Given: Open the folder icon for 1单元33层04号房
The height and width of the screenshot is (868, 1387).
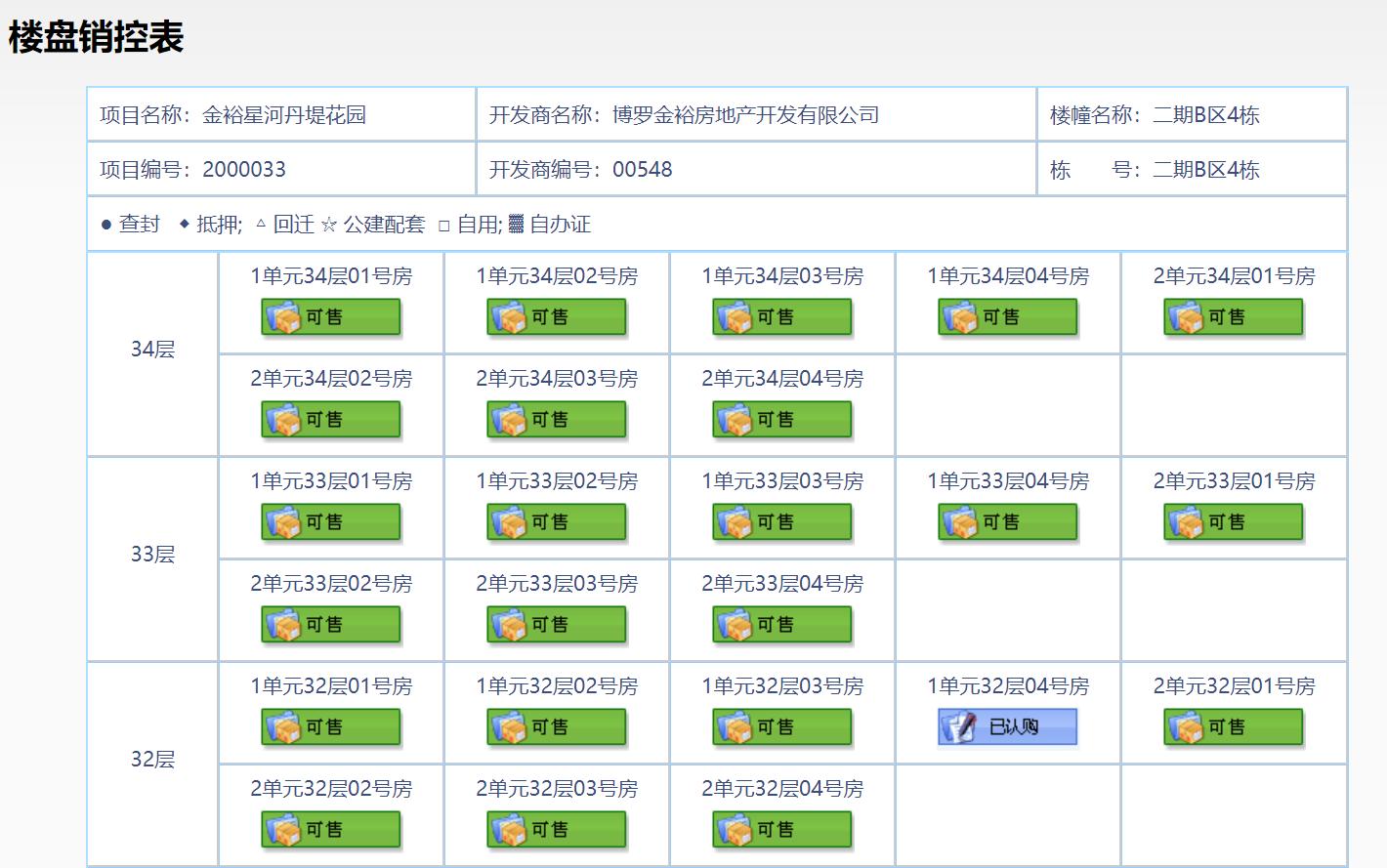Looking at the screenshot, I should coord(961,521).
